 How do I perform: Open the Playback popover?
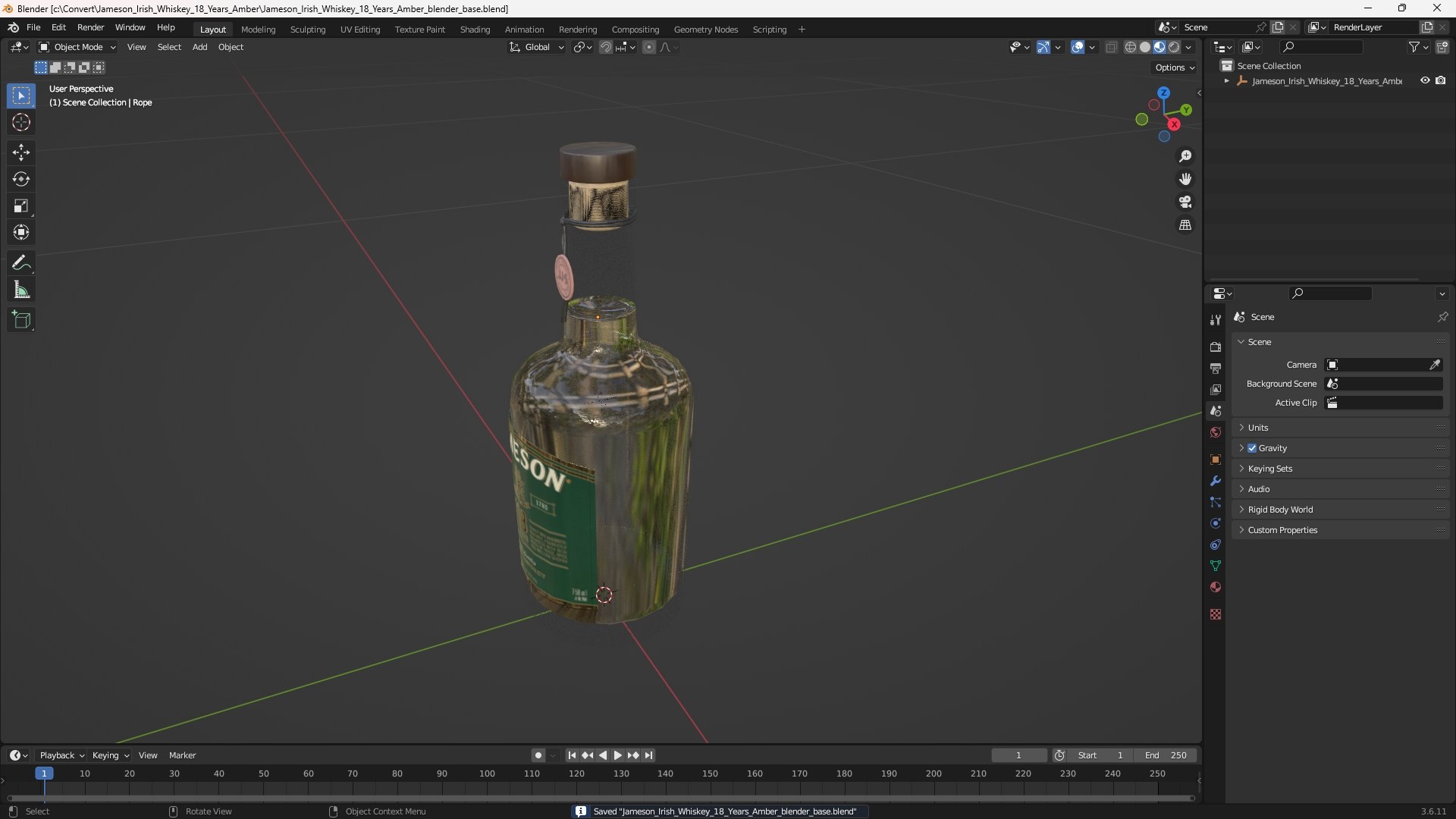click(x=61, y=755)
